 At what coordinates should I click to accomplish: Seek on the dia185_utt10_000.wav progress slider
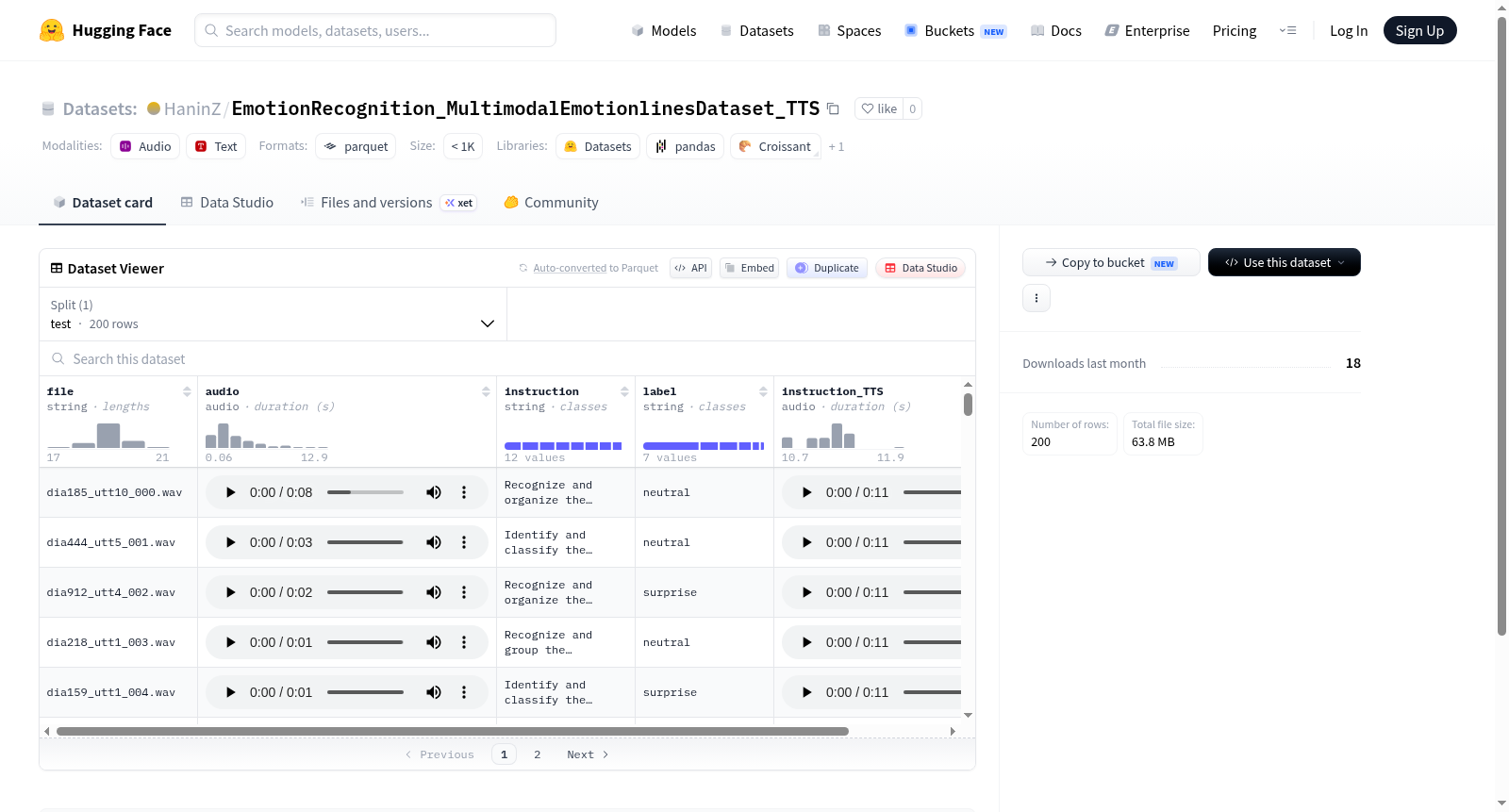pyautogui.click(x=365, y=492)
